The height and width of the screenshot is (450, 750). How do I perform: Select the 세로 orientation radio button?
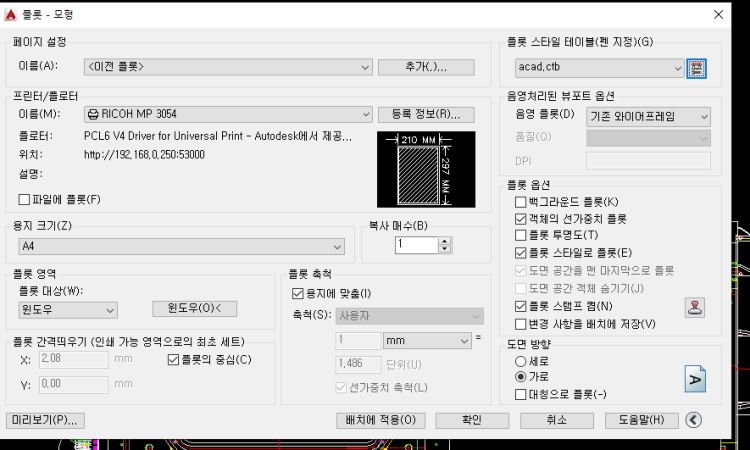(x=520, y=361)
